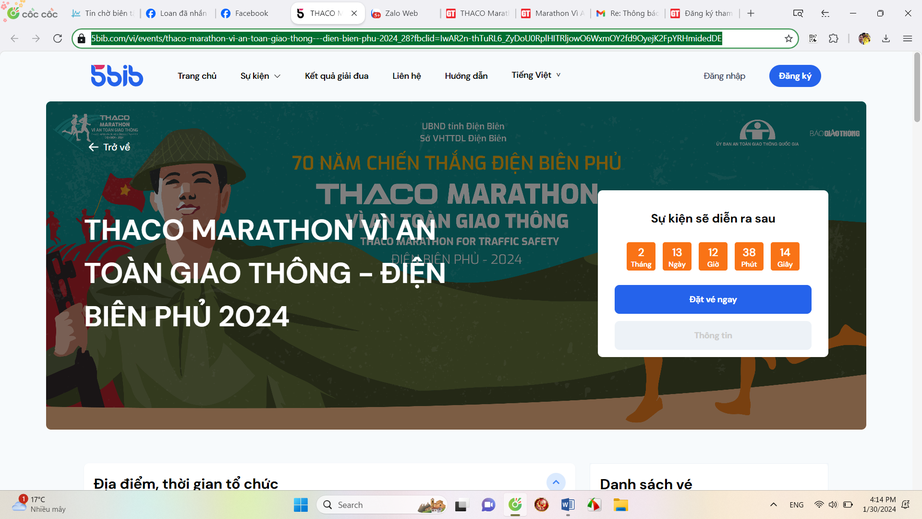Screen dimensions: 922x519
Task: Open the tab search icon in title bar
Action: pos(797,13)
